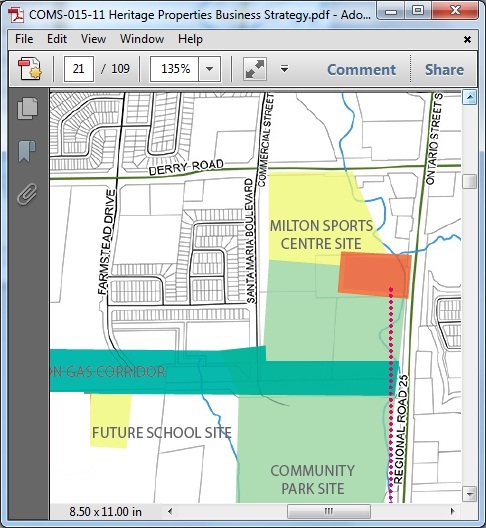
Task: Click the REGIONAL ROAD 25 label
Action: [x=401, y=429]
